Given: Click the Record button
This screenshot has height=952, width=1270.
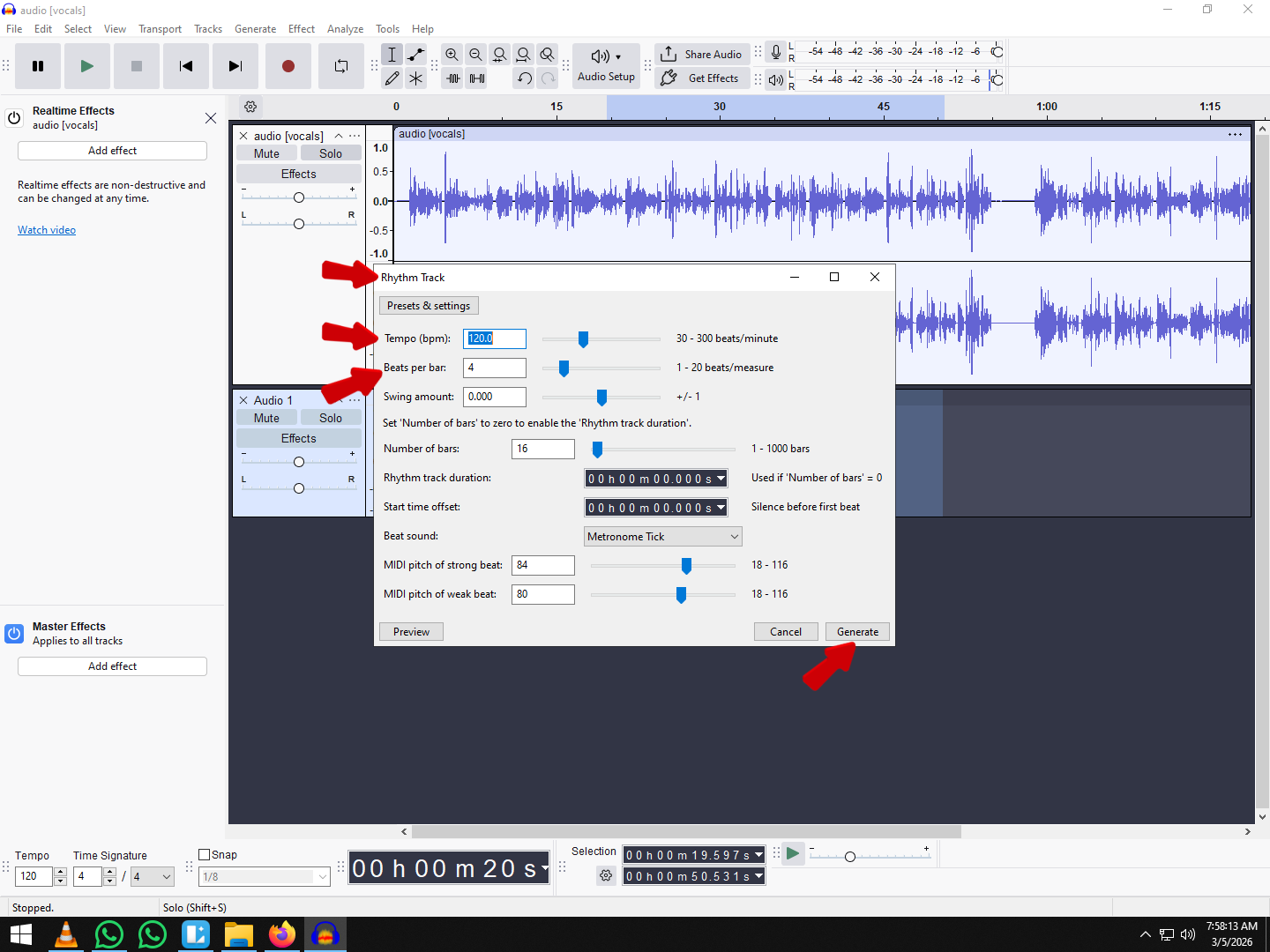Looking at the screenshot, I should pyautogui.click(x=288, y=66).
